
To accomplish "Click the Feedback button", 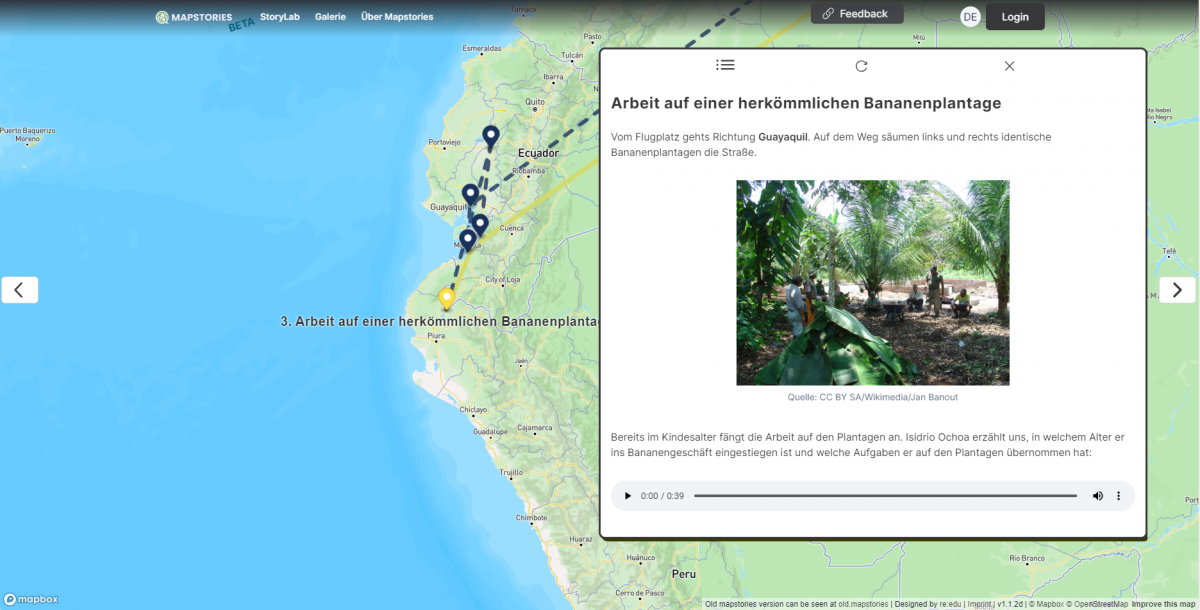I will [857, 14].
